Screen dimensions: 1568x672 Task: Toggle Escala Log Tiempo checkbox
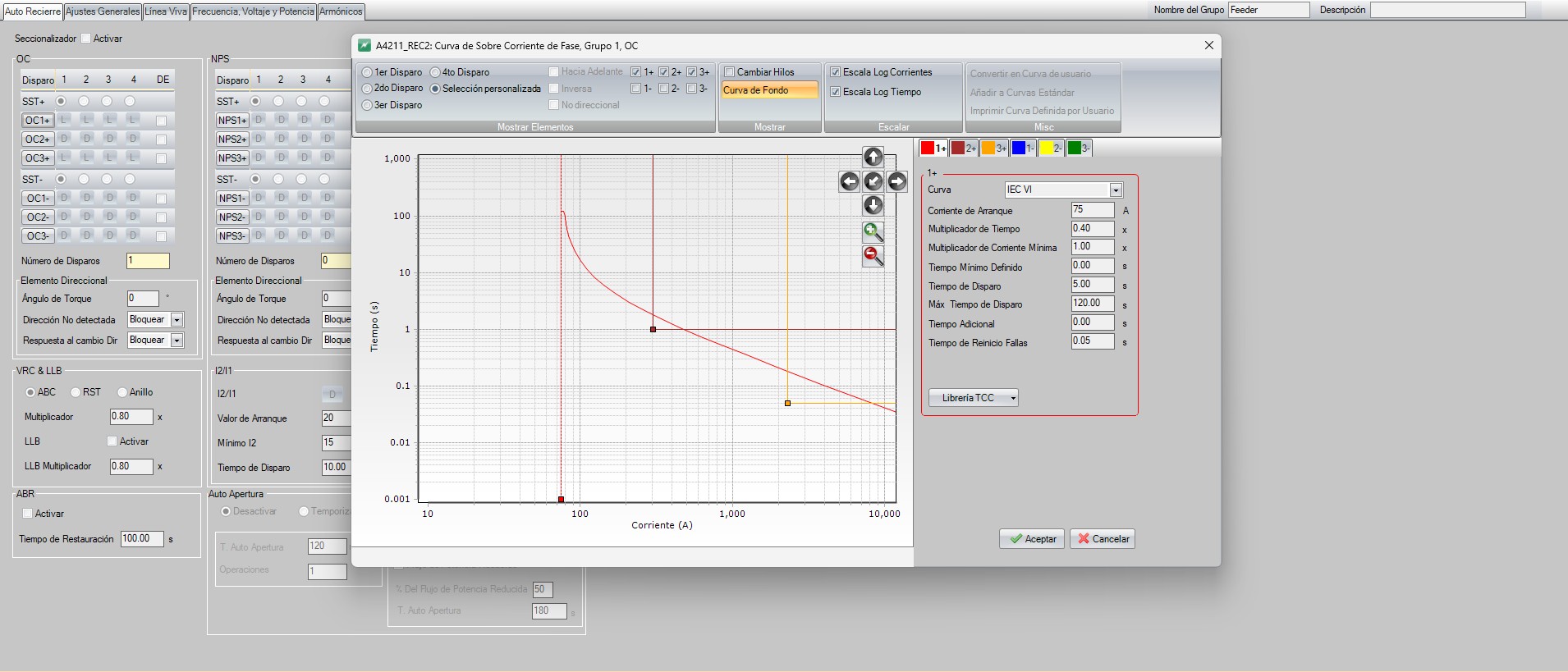835,92
